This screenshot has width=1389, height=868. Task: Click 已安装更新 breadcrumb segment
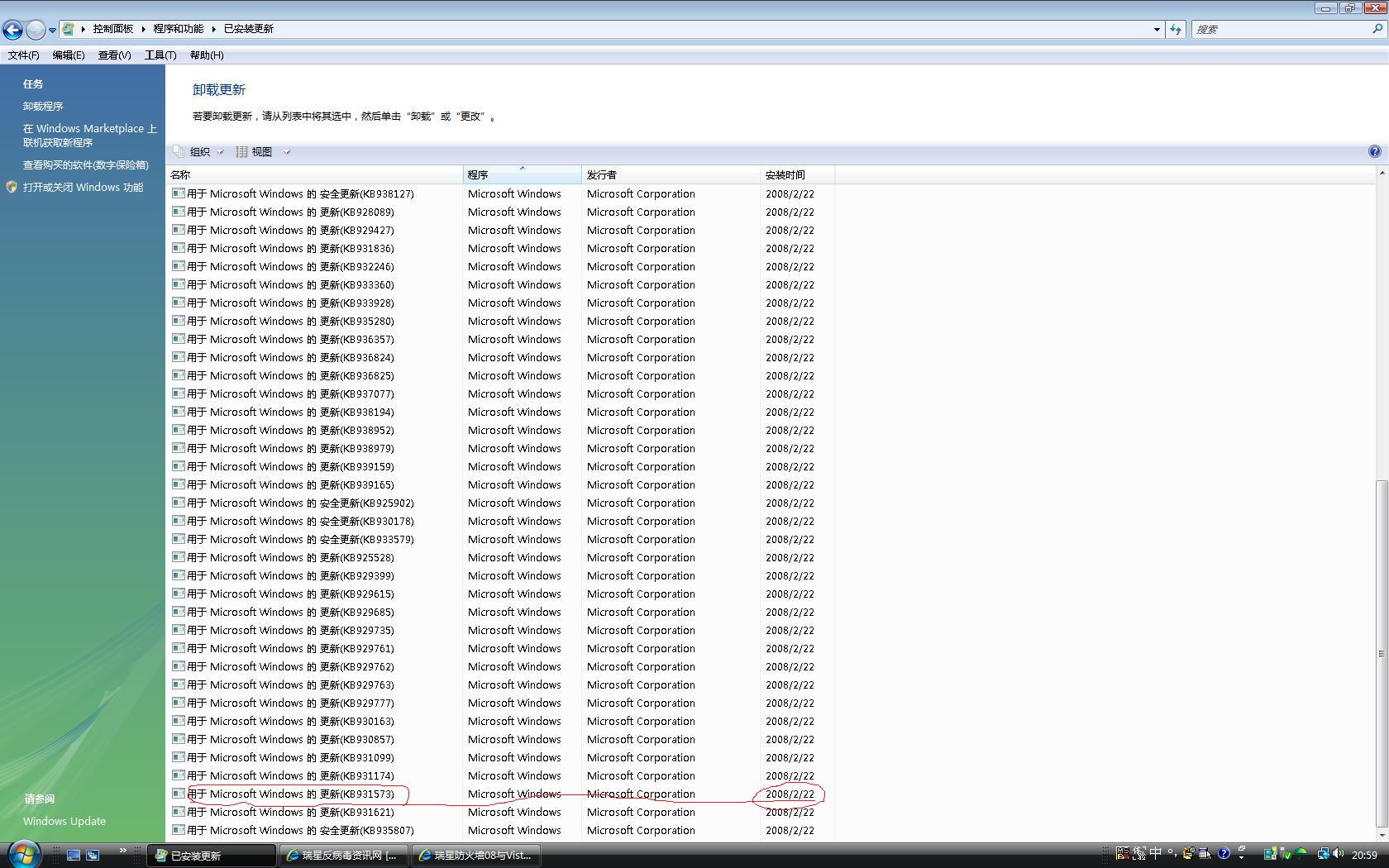click(249, 29)
